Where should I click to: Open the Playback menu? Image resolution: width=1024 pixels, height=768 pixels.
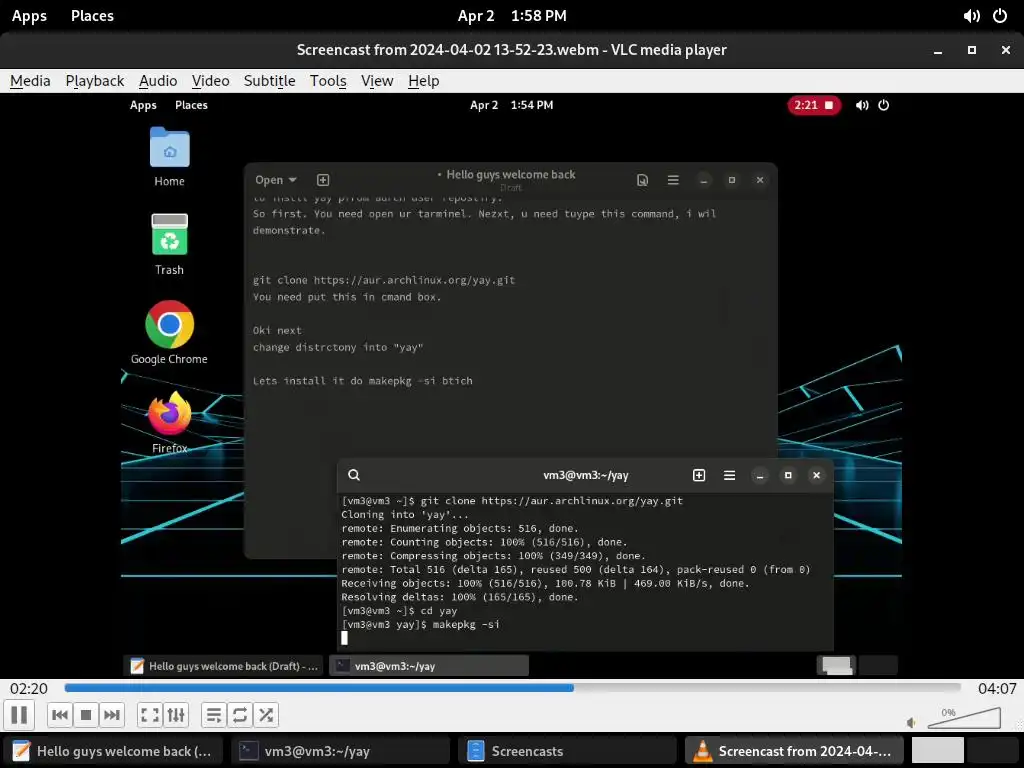95,81
